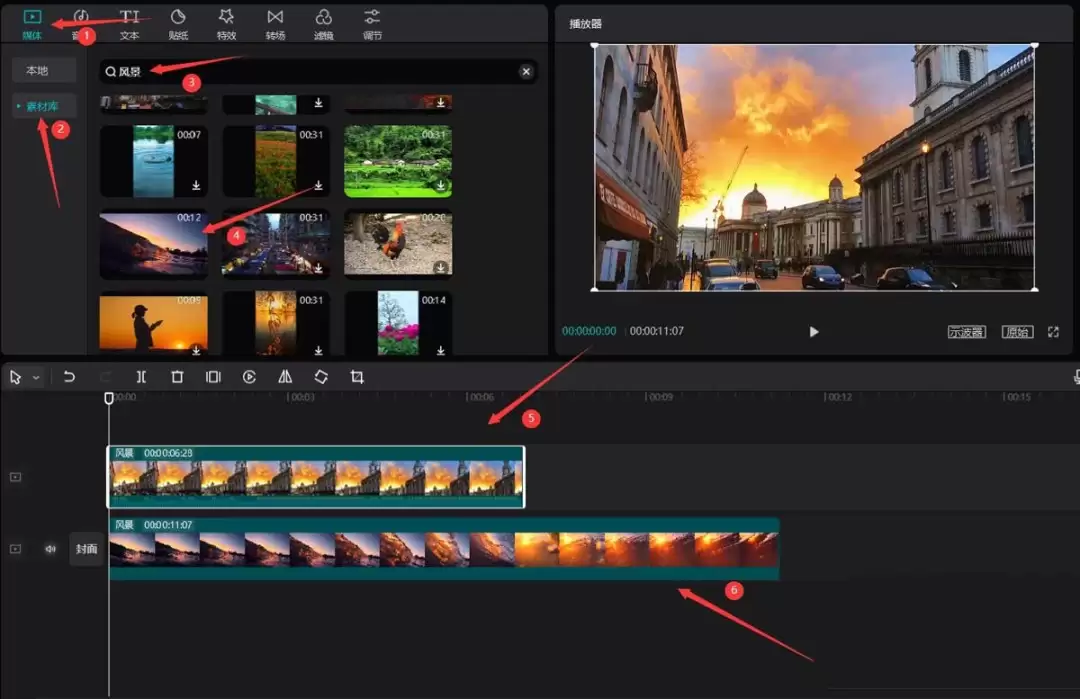Switch to the 特效 effects tab
Image resolution: width=1080 pixels, height=699 pixels.
[x=227, y=24]
